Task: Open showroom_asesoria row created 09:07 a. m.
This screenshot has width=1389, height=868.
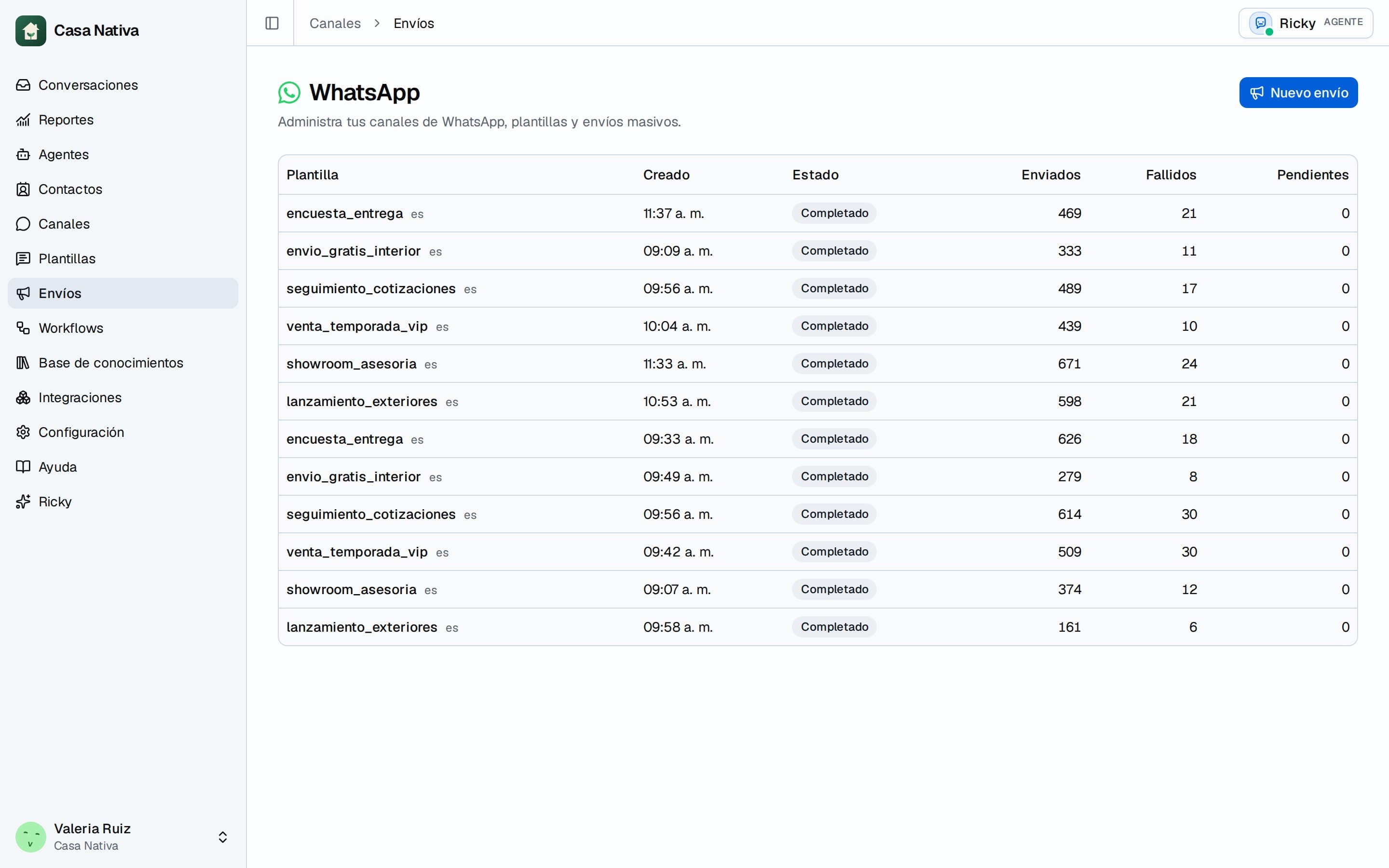Action: (x=817, y=589)
